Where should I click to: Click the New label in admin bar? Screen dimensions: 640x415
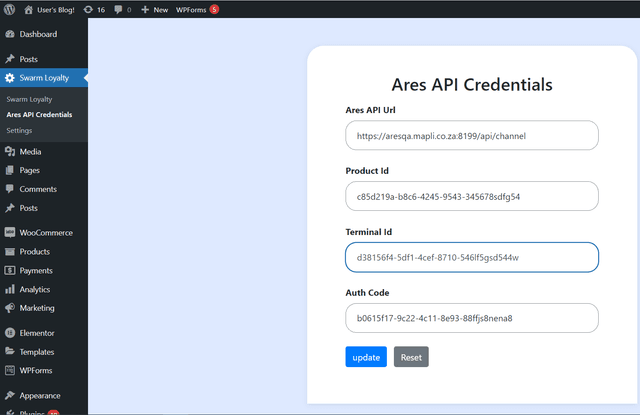(x=161, y=10)
